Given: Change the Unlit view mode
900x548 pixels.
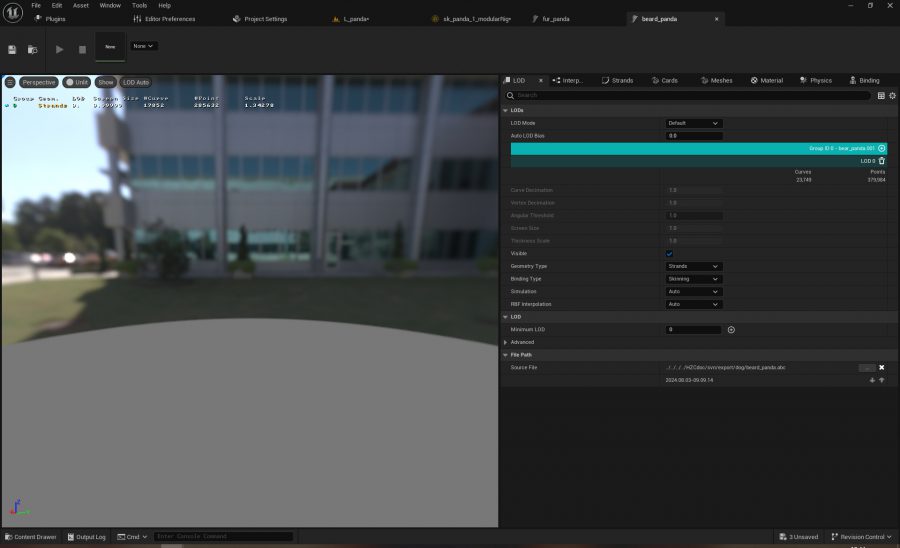Looking at the screenshot, I should click(77, 83).
